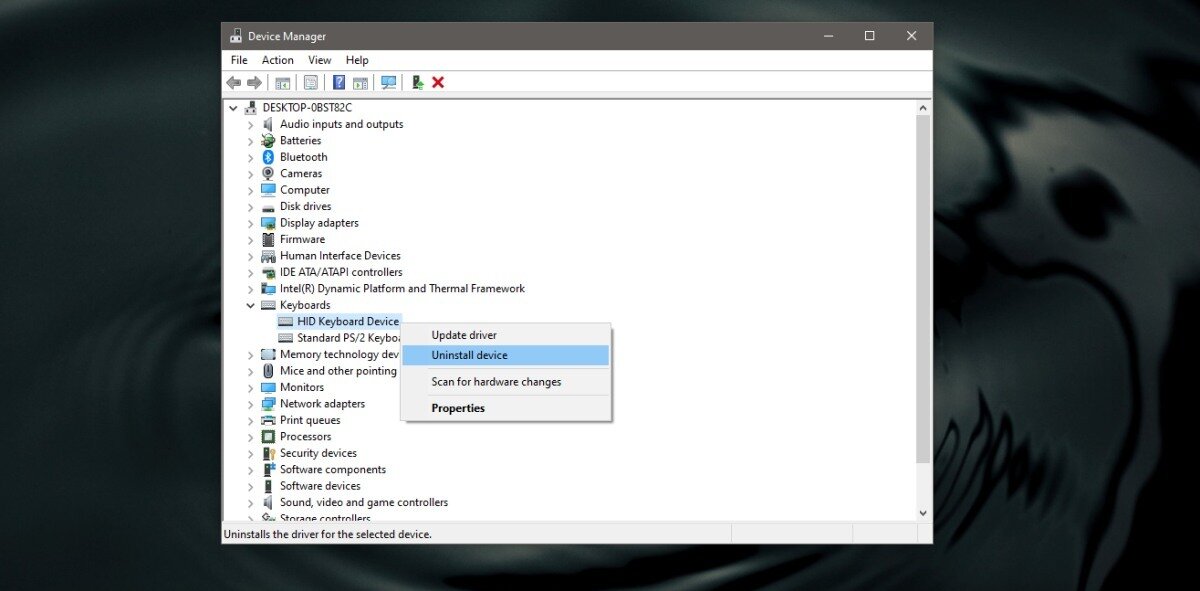Open the View menu in menu bar
The height and width of the screenshot is (591, 1200).
(320, 60)
